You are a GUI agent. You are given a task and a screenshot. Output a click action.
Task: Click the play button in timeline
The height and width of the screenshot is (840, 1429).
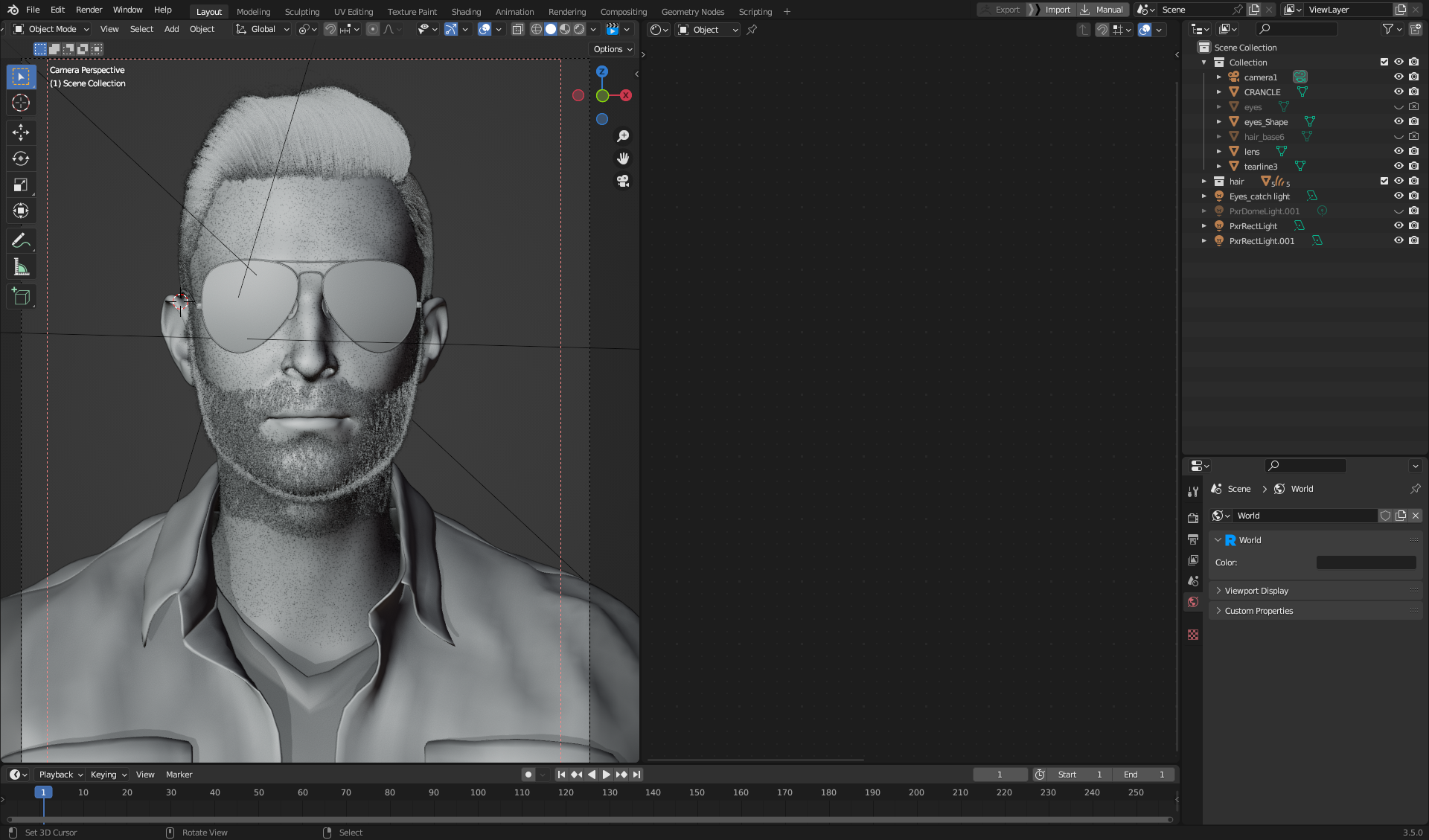(605, 774)
